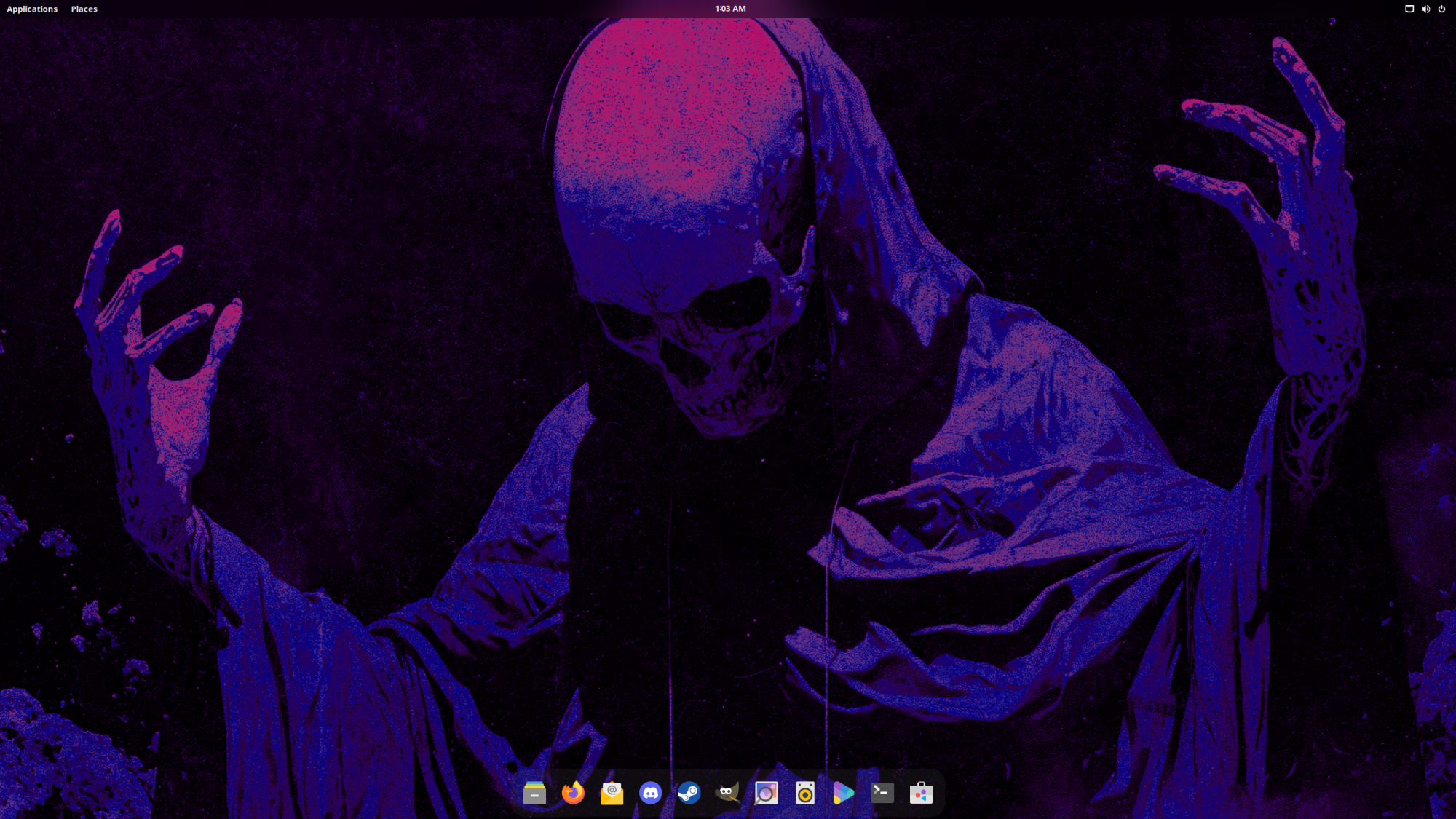This screenshot has width=1456, height=819.
Task: Select the Discord icon in the dock
Action: [x=651, y=793]
